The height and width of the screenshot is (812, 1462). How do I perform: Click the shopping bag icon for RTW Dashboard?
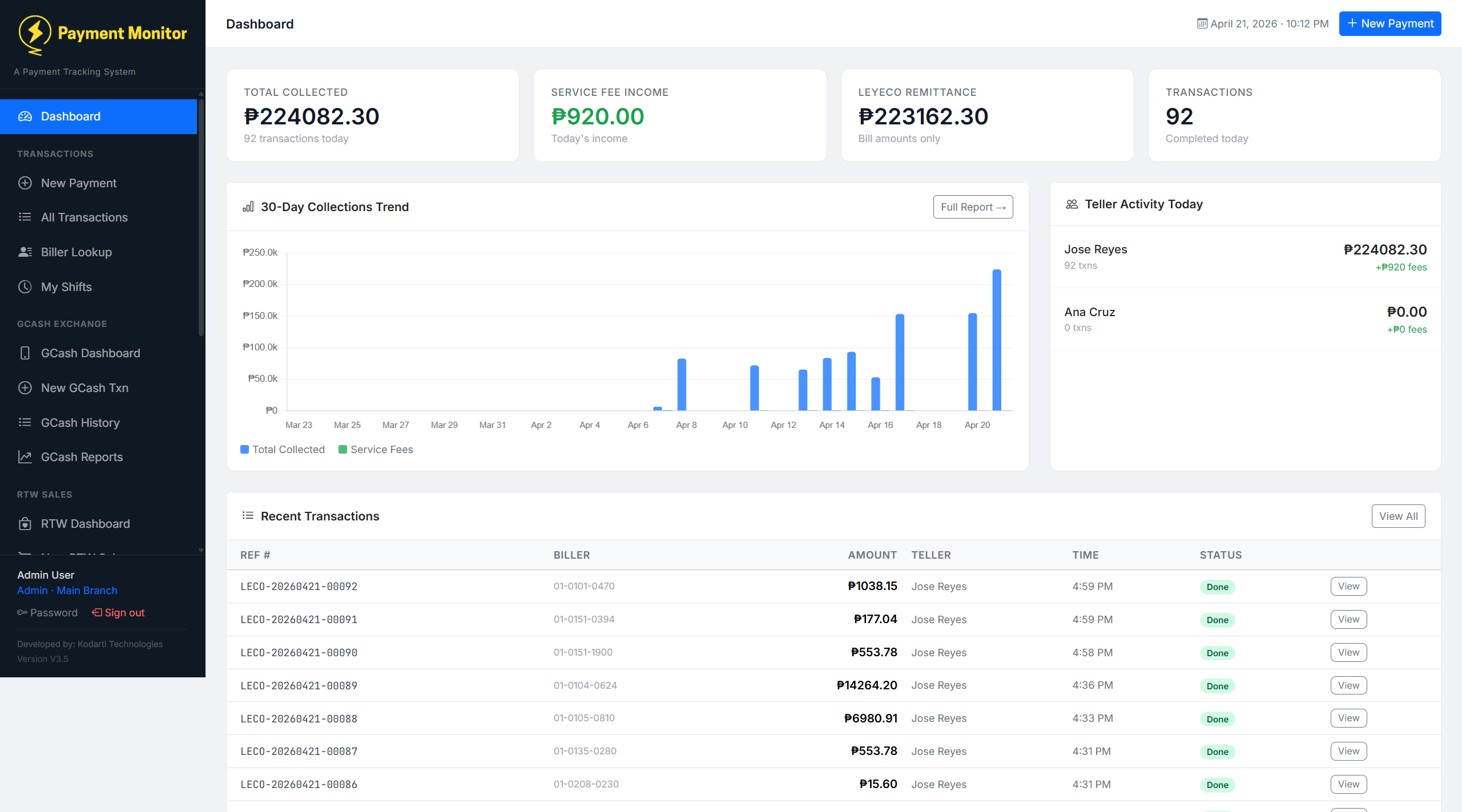tap(25, 523)
